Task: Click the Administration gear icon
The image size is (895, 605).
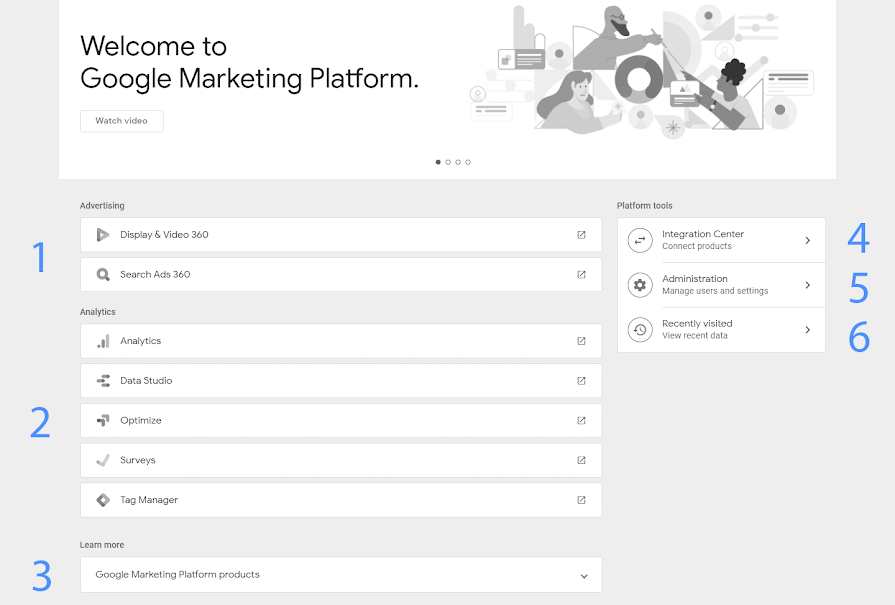Action: coord(640,285)
